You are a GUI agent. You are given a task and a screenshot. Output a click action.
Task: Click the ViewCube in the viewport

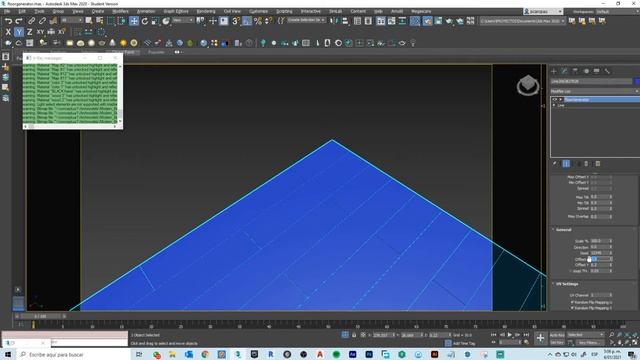tap(528, 85)
